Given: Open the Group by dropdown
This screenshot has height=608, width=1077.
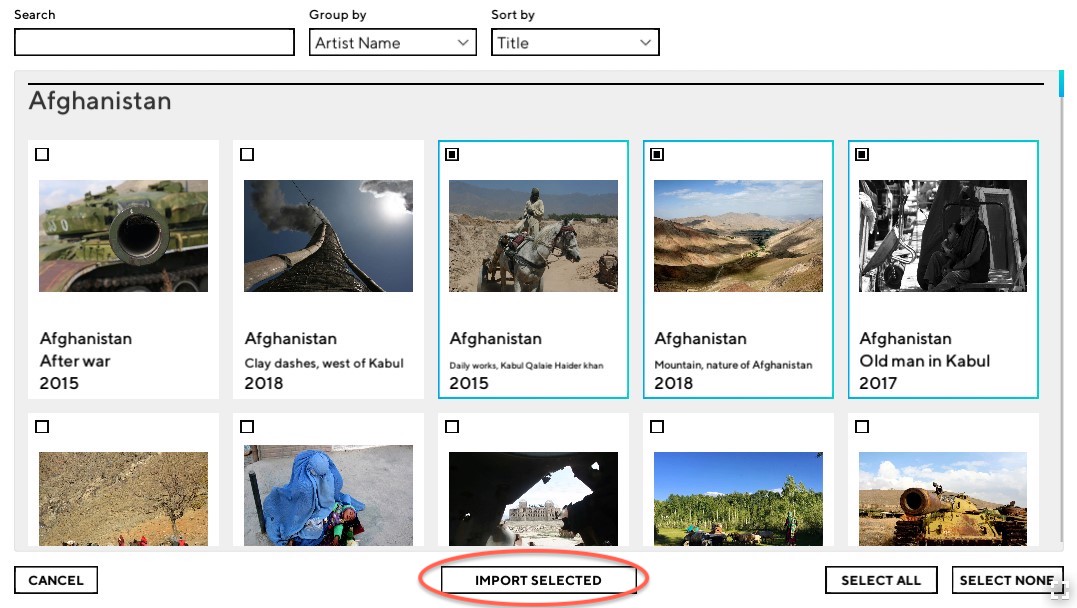Looking at the screenshot, I should click(392, 43).
